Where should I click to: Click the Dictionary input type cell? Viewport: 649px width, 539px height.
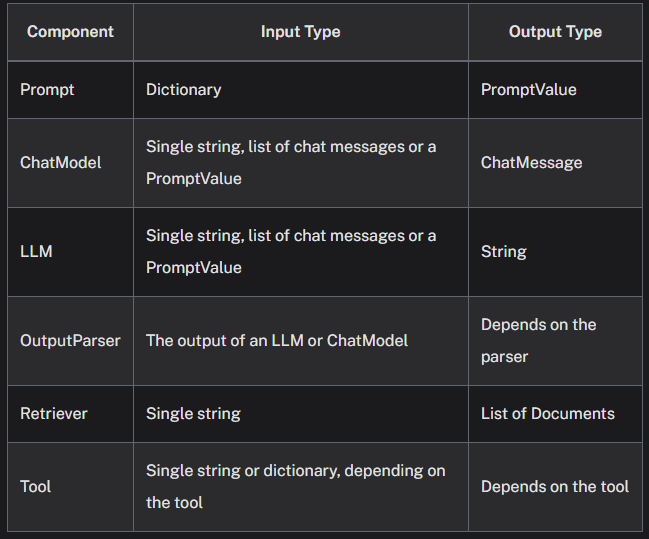pyautogui.click(x=184, y=89)
